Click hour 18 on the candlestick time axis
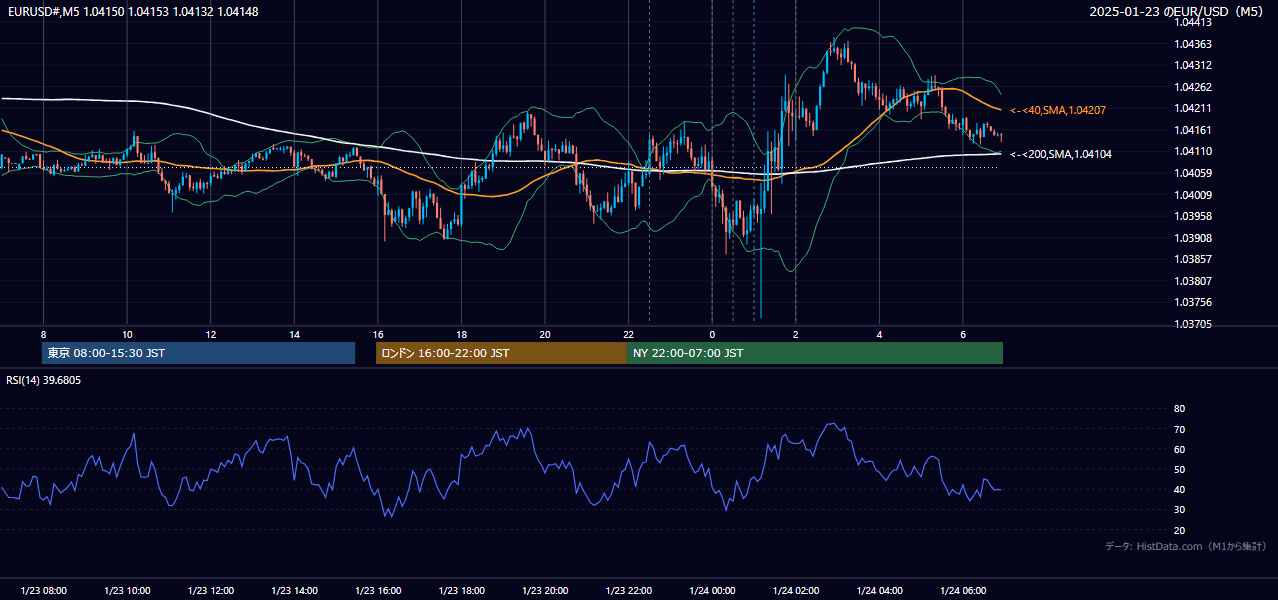The height and width of the screenshot is (600, 1278). (x=461, y=334)
